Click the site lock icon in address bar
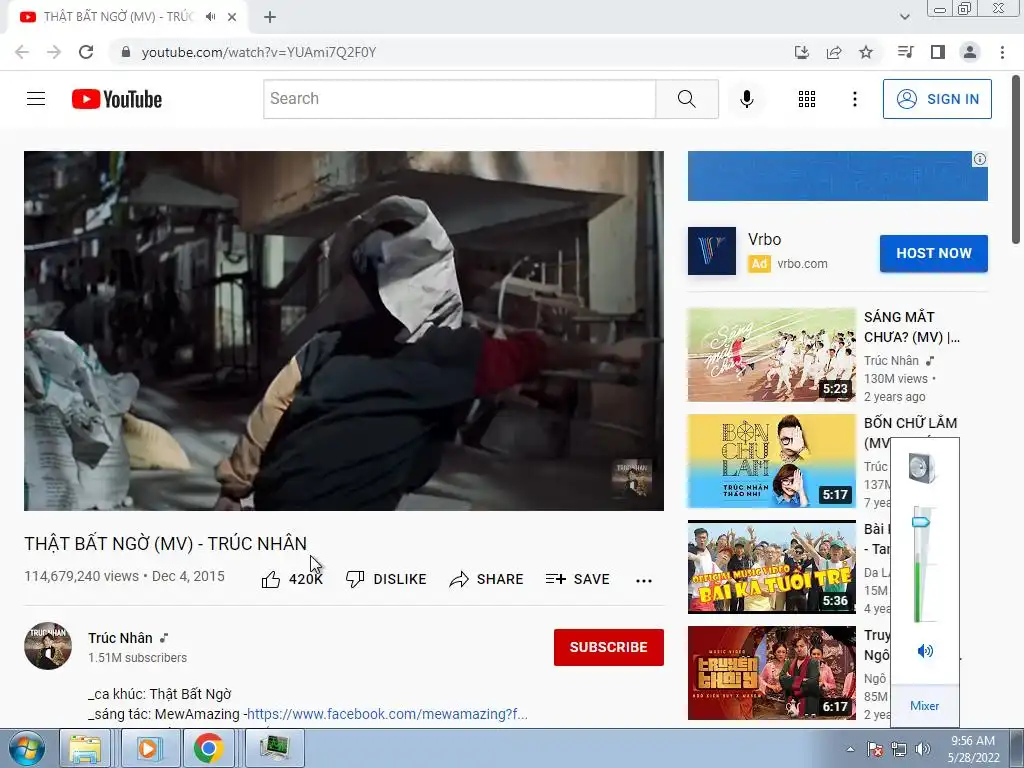Viewport: 1024px width, 768px height. click(126, 52)
